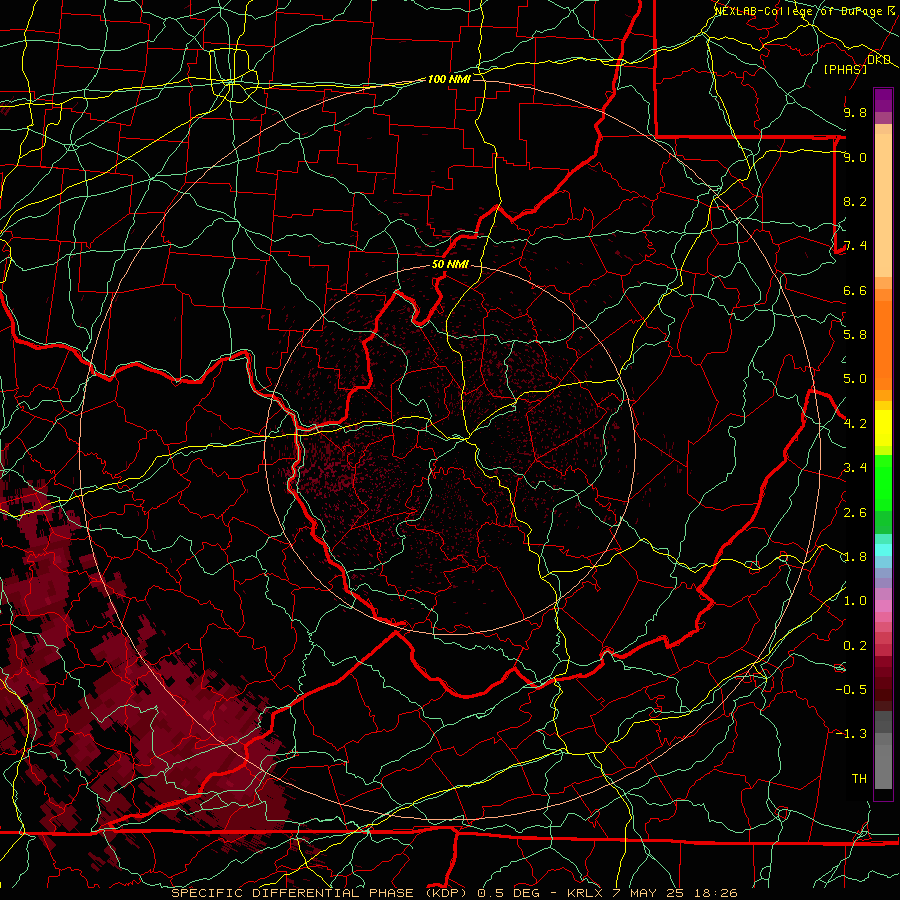This screenshot has width=900, height=900.
Task: Pick the yellow swatch on the color bar
Action: click(x=883, y=428)
